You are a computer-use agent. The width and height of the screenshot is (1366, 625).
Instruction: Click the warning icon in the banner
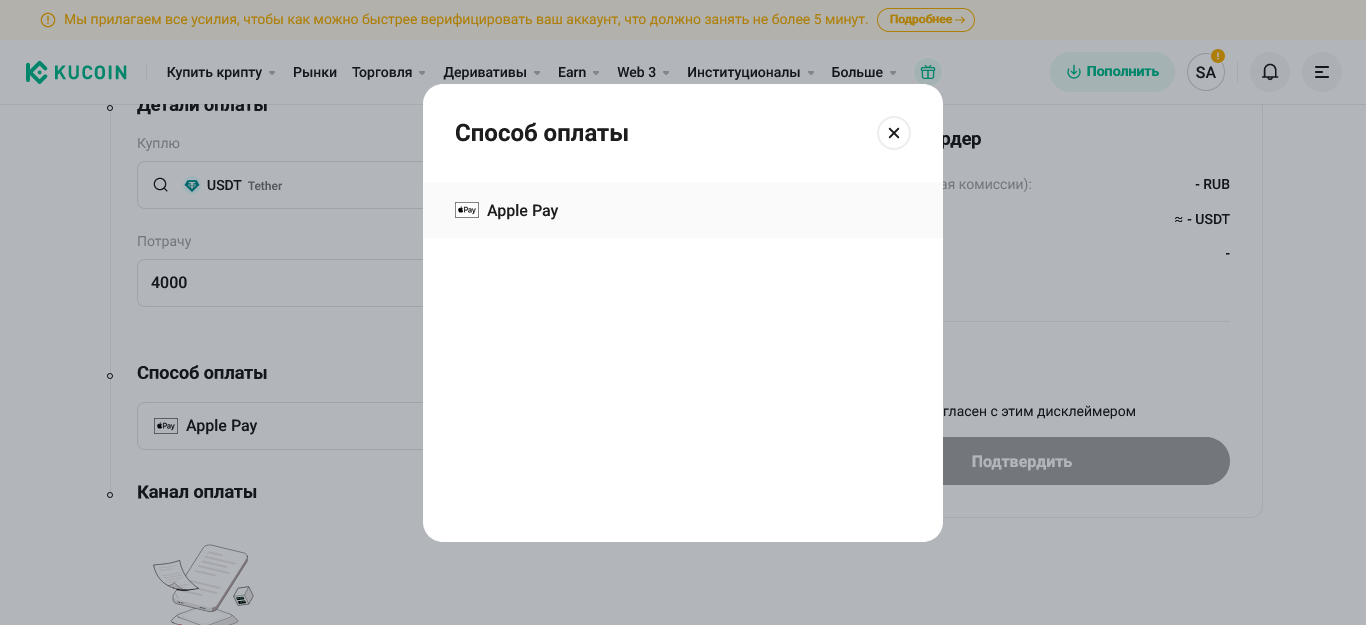(48, 20)
